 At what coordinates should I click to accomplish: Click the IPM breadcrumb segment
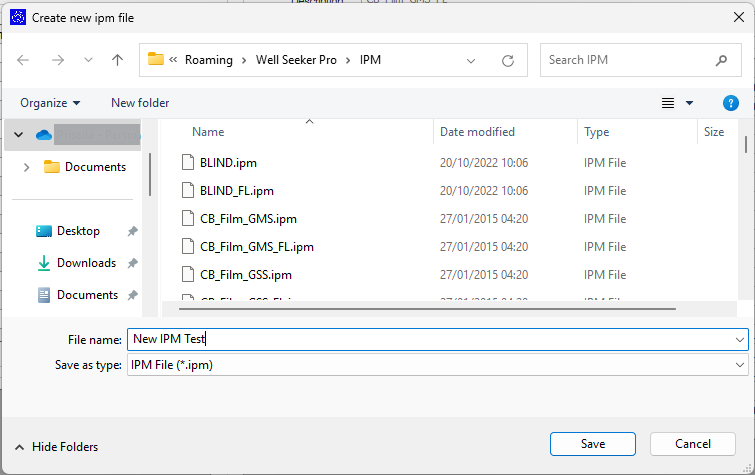(x=370, y=60)
